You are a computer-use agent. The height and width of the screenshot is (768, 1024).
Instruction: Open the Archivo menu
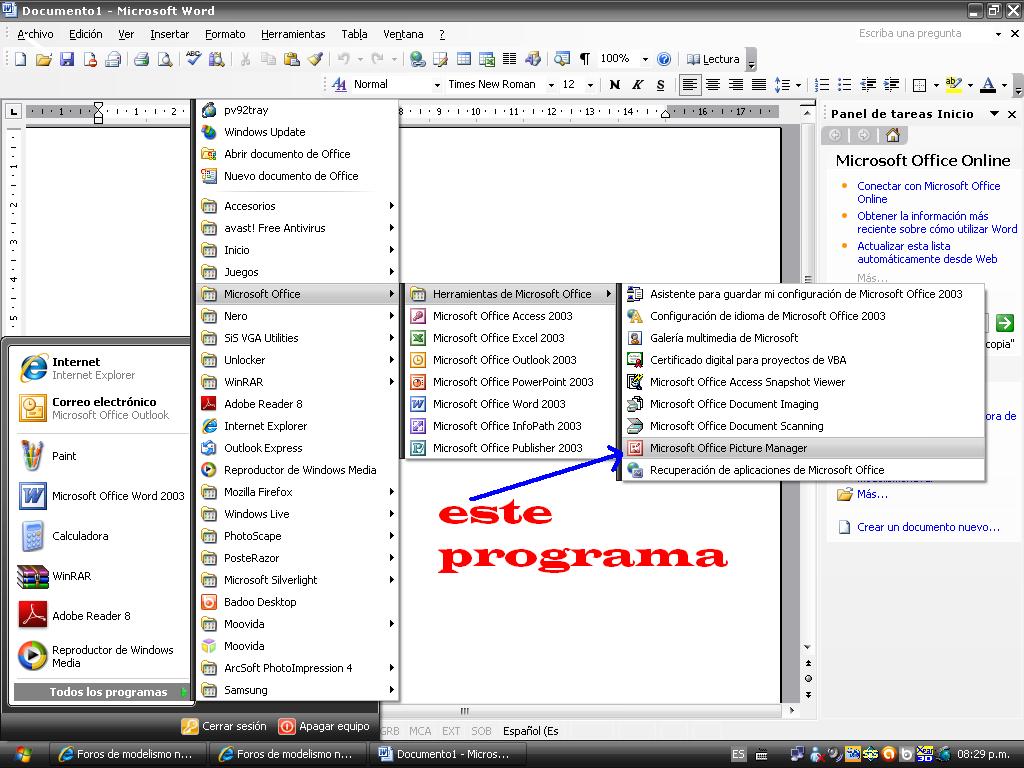click(x=35, y=34)
